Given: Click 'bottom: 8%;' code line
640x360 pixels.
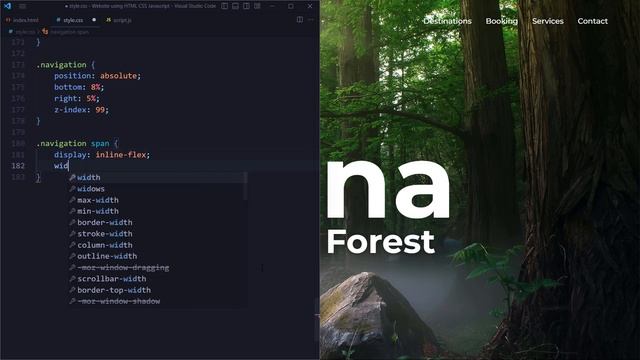Looking at the screenshot, I should (x=79, y=87).
